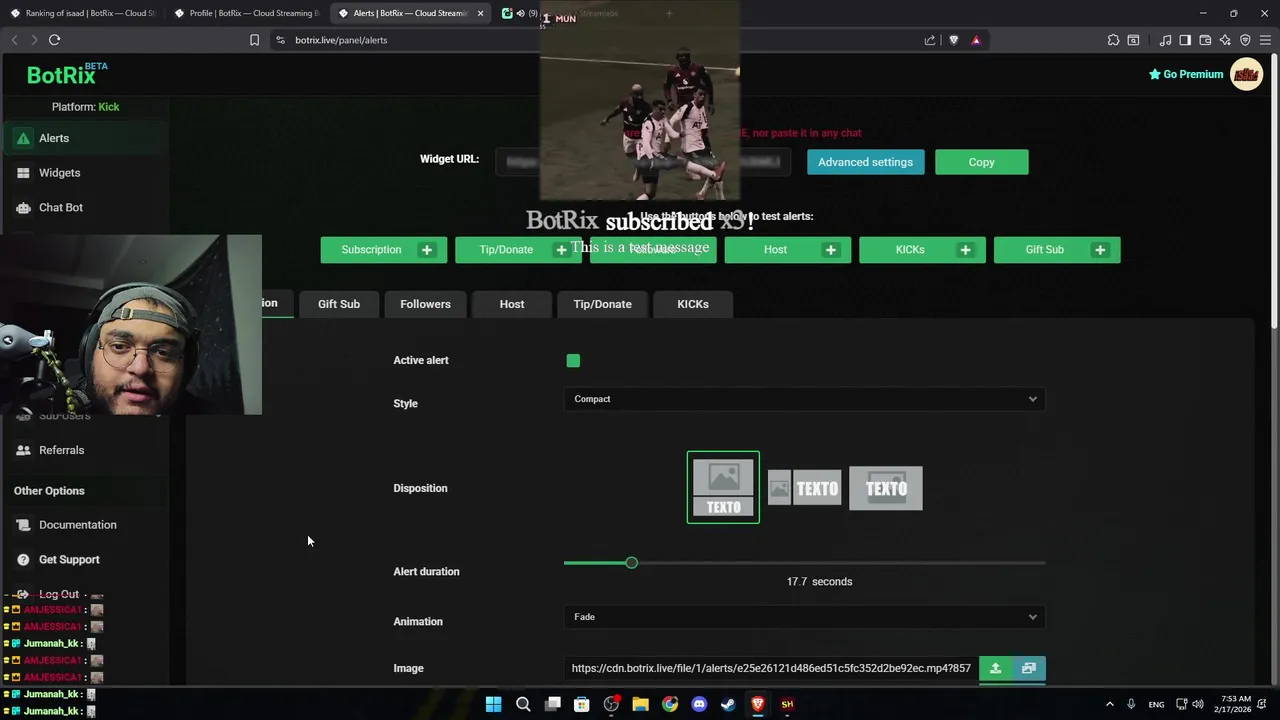Open the extensions puzzle icon
Screen dimensions: 1280x720
click(1113, 40)
